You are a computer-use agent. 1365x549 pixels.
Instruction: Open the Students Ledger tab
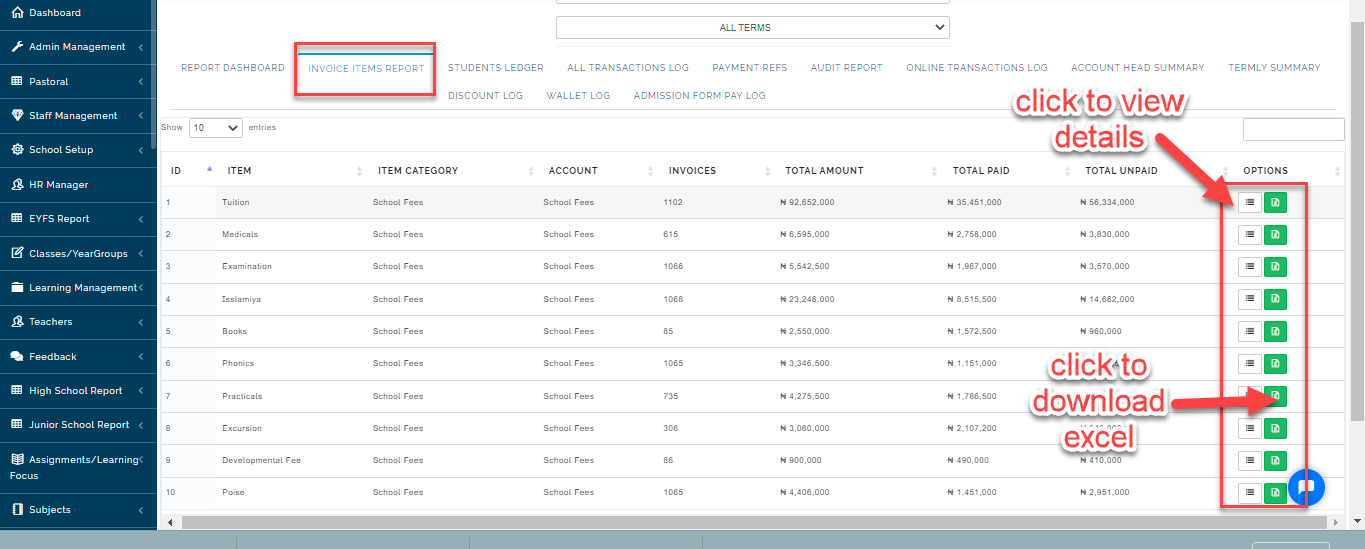(496, 68)
